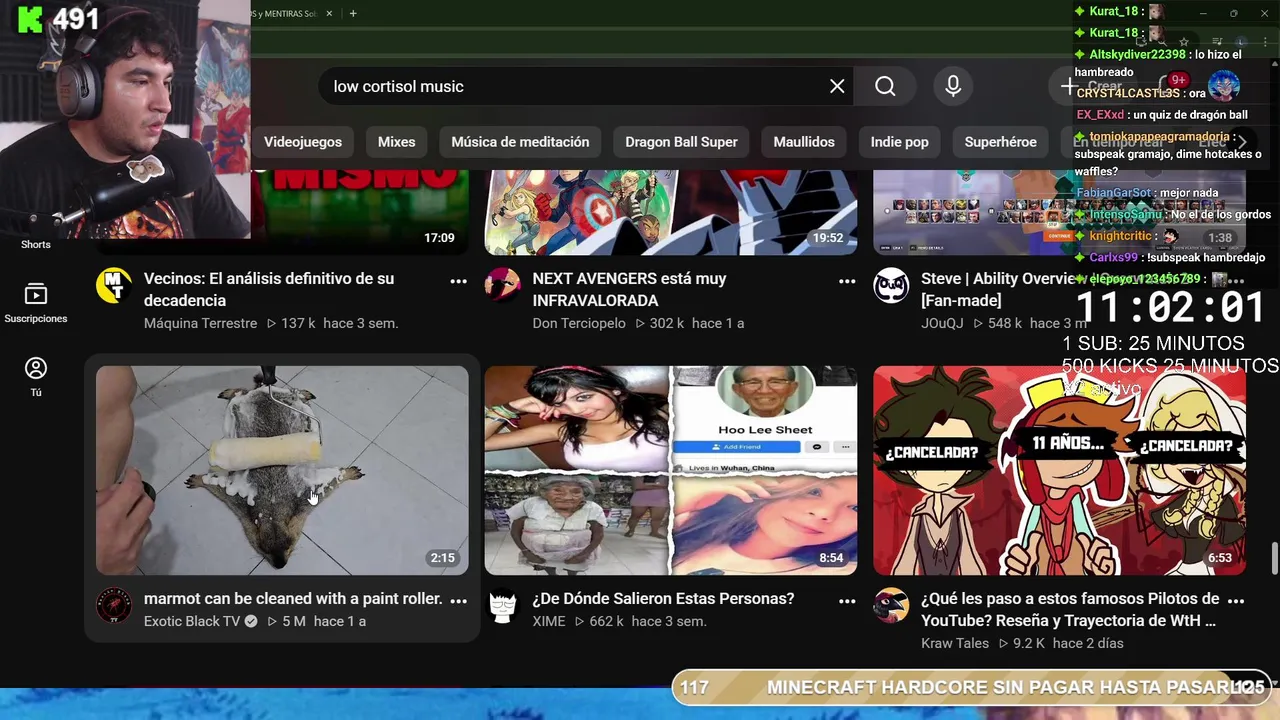Click the page vertical scrollbar thumb

tap(1274, 556)
